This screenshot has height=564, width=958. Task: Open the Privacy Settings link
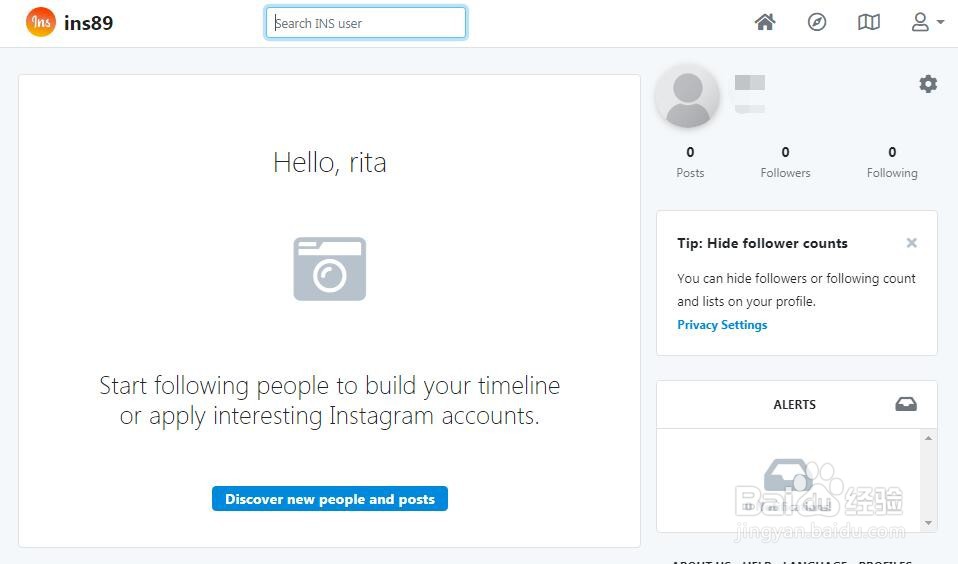coord(722,325)
